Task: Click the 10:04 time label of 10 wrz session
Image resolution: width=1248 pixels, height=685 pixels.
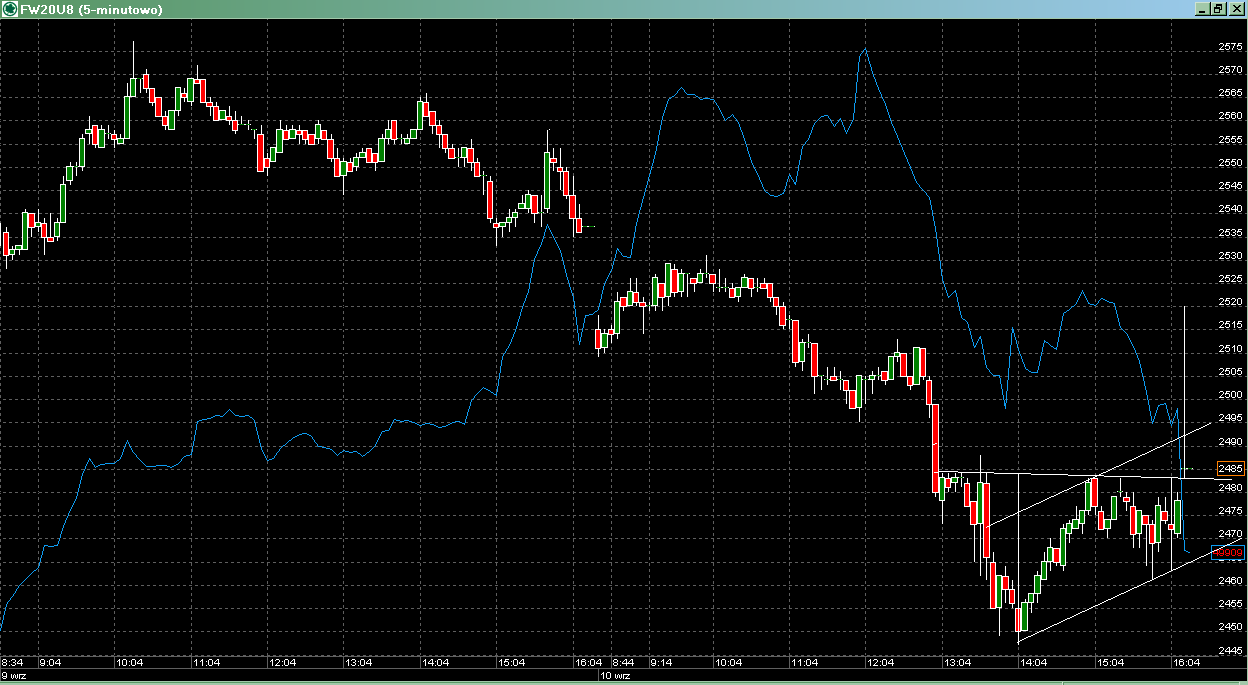Action: (727, 663)
